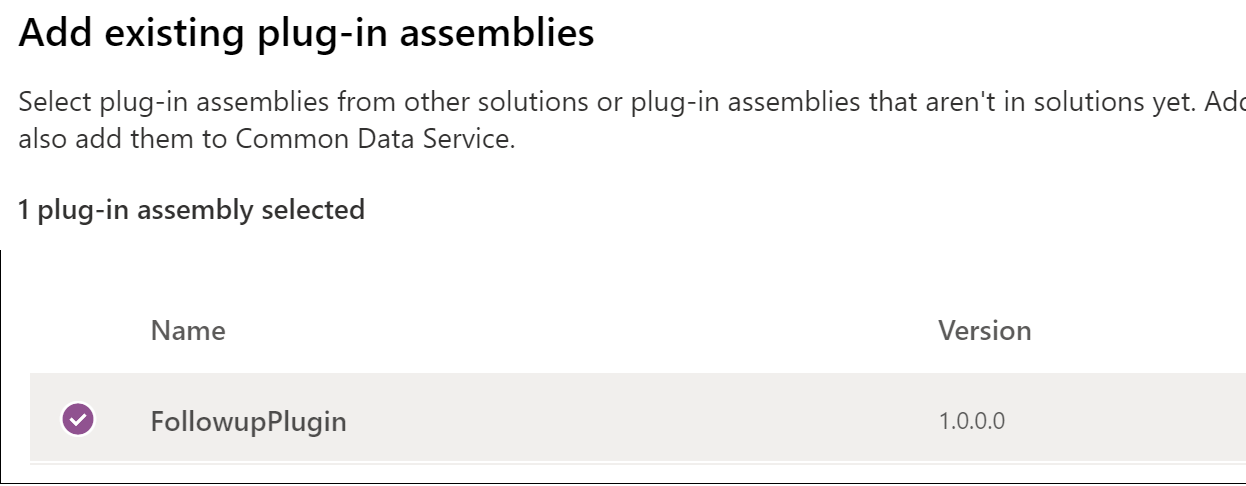Screen dimensions: 1246x486
Task: Click the 1.0.0.0 version cell
Action: coord(971,421)
